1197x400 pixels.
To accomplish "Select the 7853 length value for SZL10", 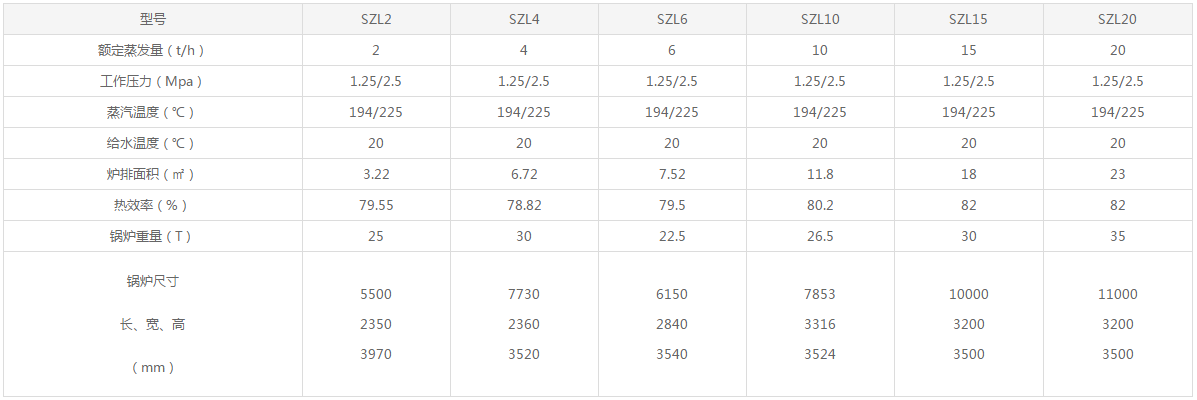I will (819, 294).
